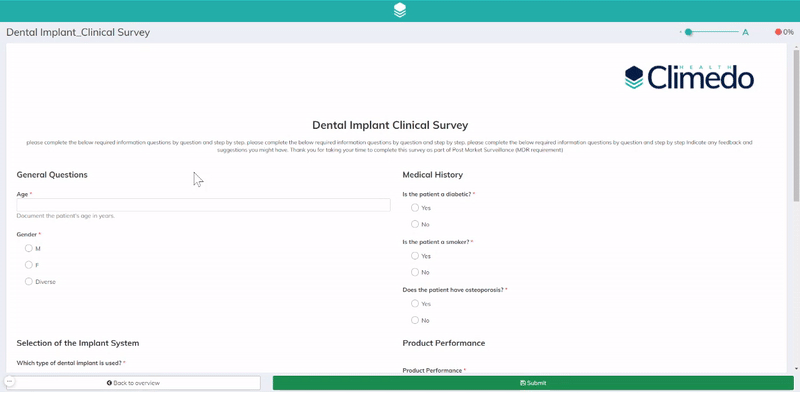The height and width of the screenshot is (393, 800).
Task: Click the Age input field
Action: [x=204, y=205]
